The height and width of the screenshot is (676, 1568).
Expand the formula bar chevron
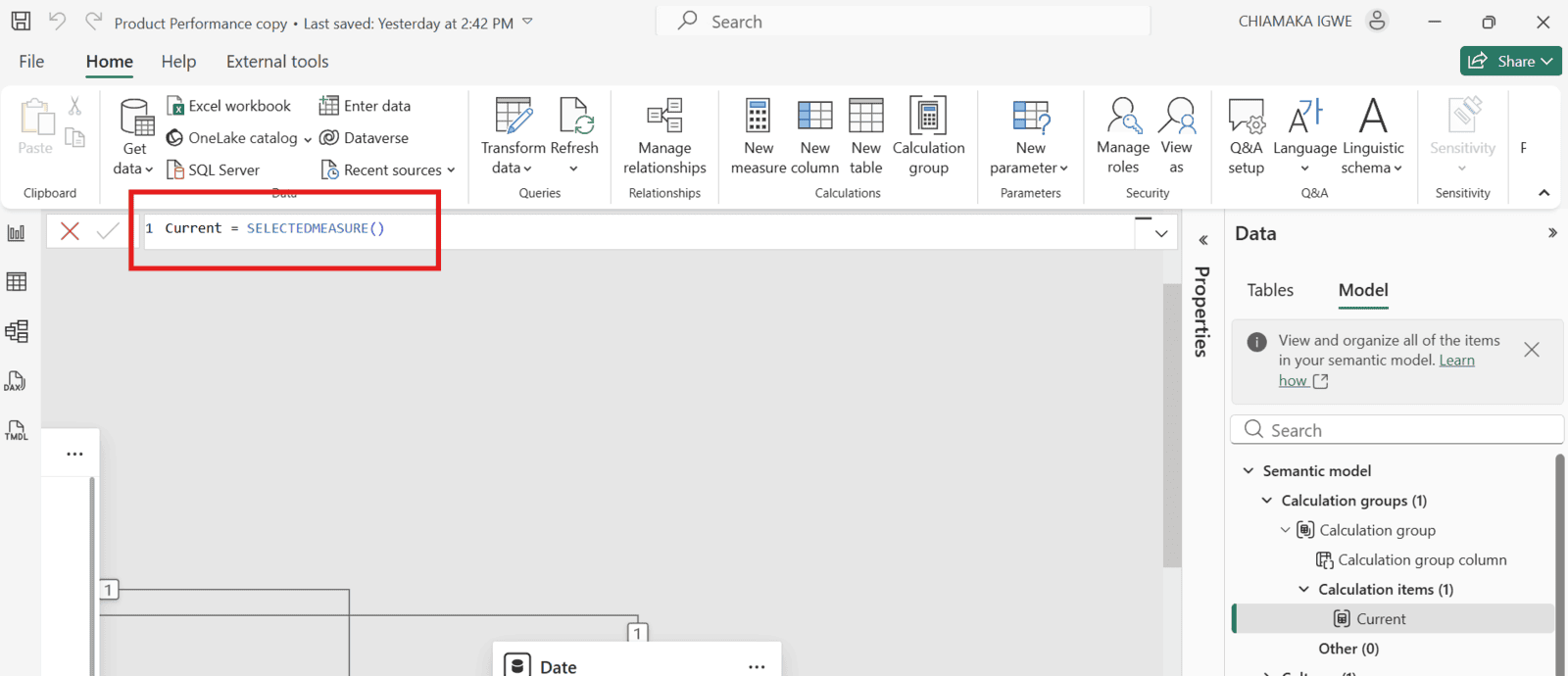coord(1161,233)
